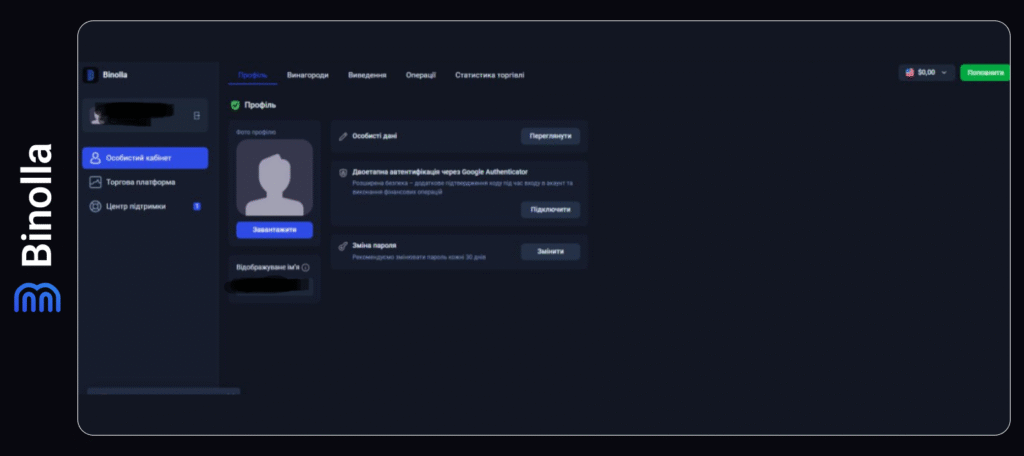Go to Центр підтримки in the sidebar
Screen dimensions: 1024x456
point(136,207)
